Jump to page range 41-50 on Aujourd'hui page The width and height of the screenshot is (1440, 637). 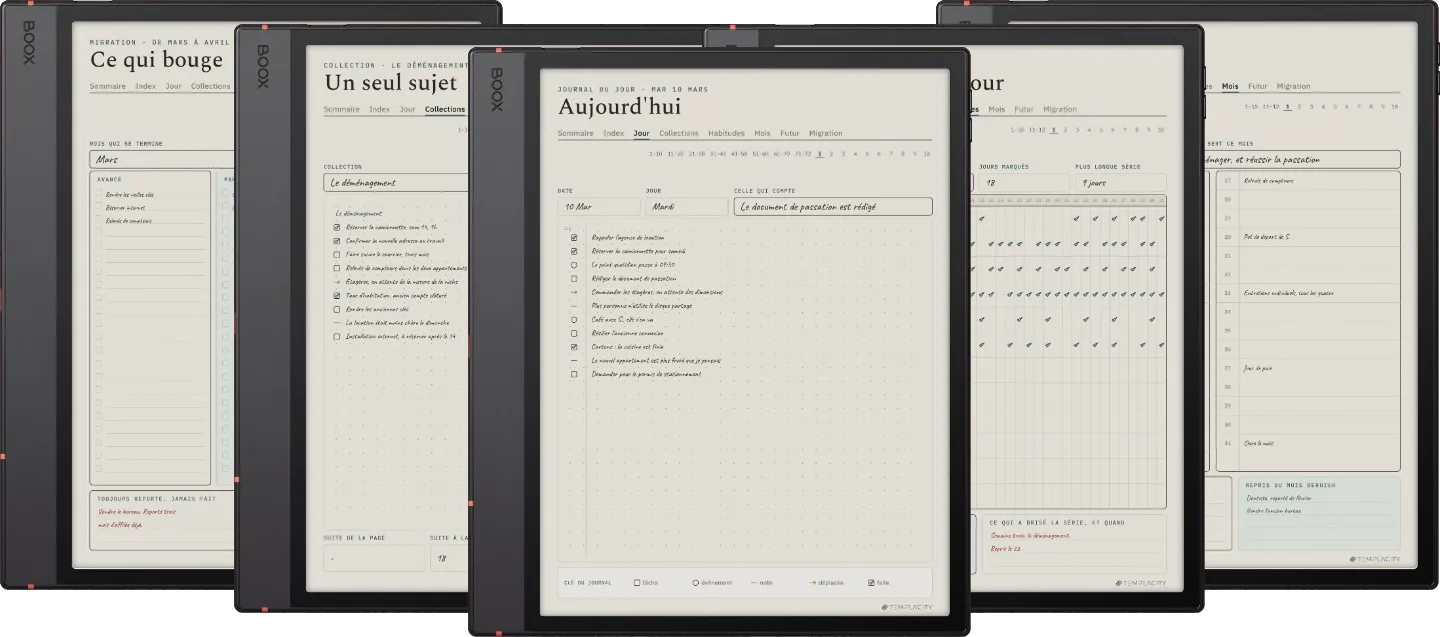[739, 154]
